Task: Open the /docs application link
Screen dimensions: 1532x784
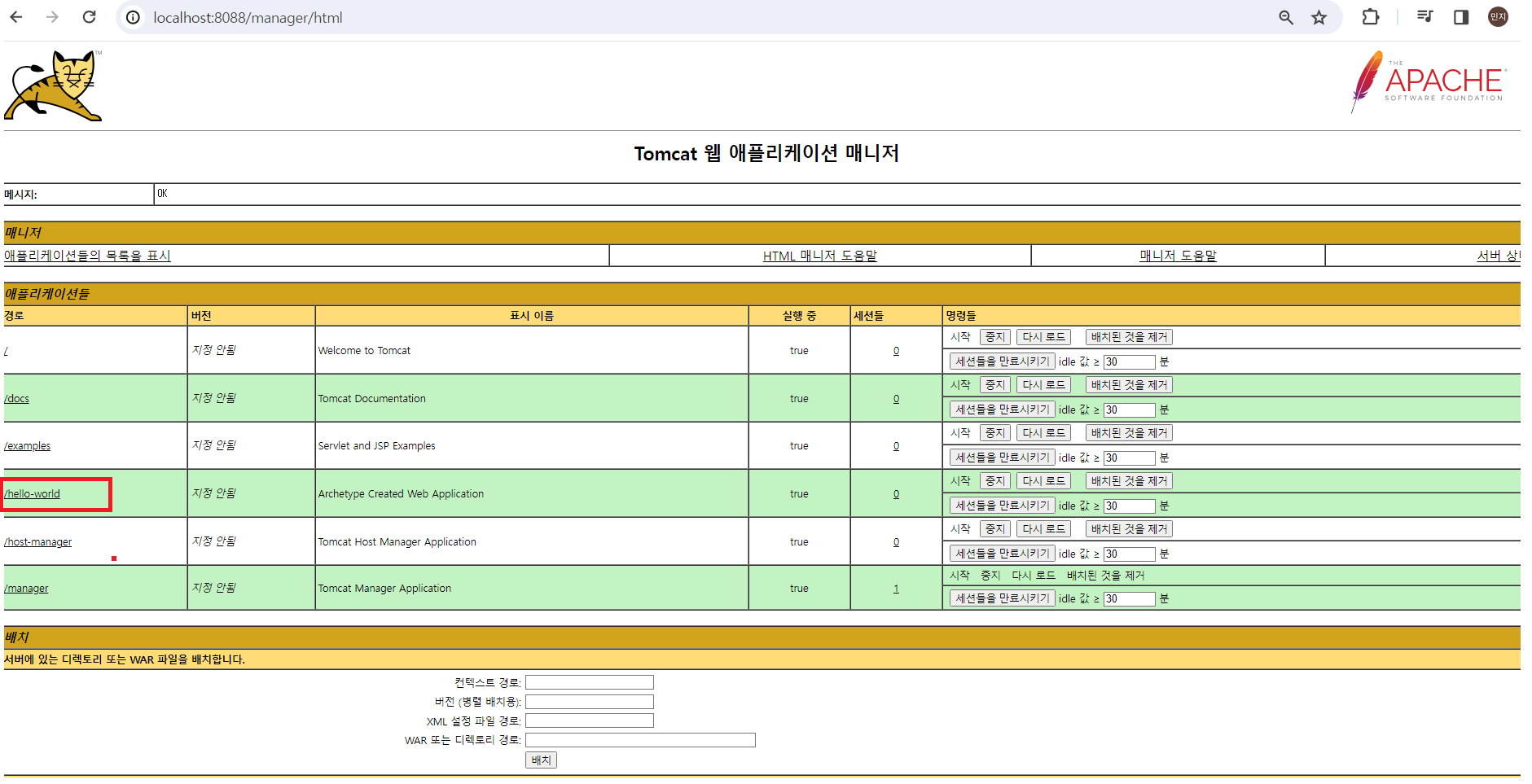Action: (x=16, y=399)
